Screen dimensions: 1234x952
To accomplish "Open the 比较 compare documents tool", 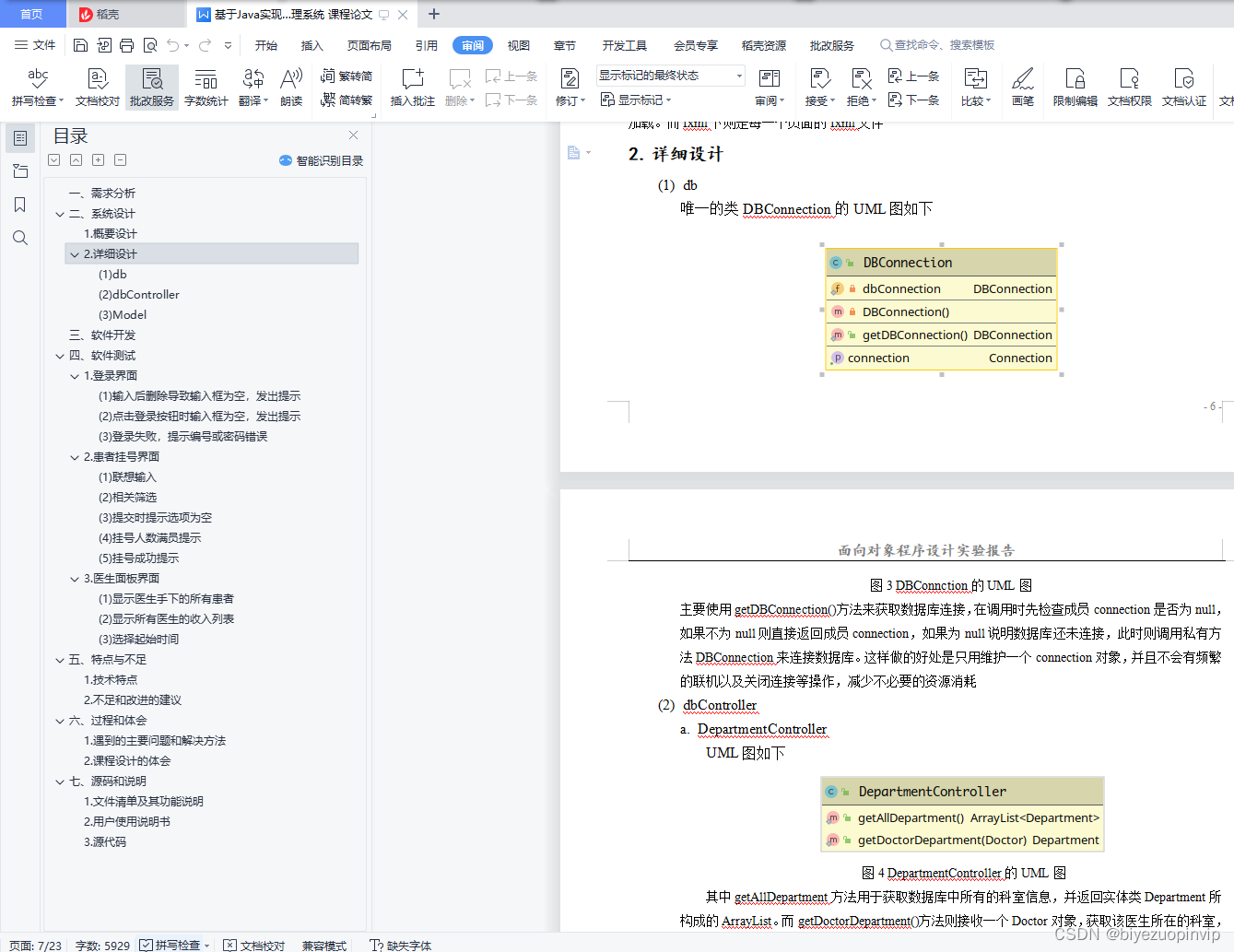I will click(975, 88).
